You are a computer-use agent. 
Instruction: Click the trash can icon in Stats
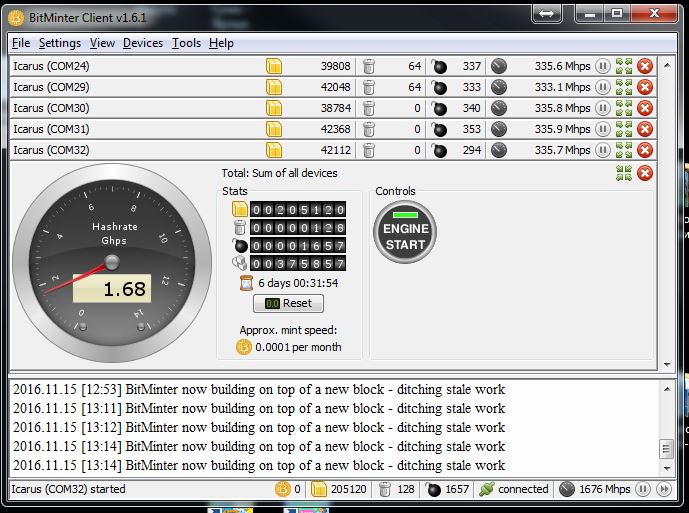click(x=240, y=227)
